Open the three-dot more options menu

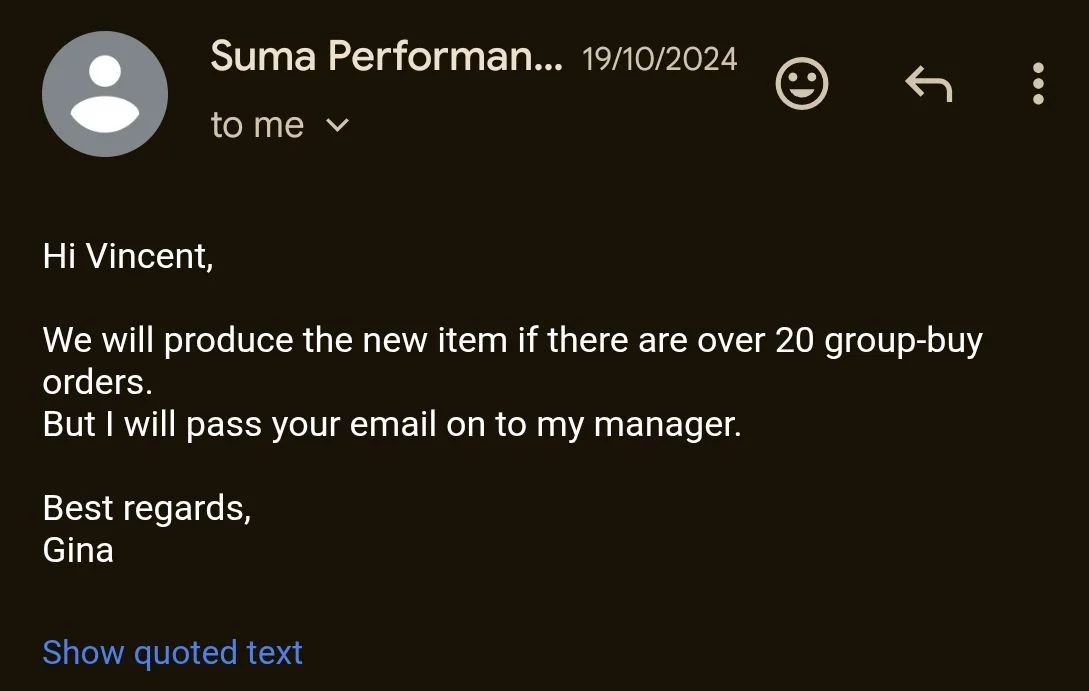[1038, 84]
